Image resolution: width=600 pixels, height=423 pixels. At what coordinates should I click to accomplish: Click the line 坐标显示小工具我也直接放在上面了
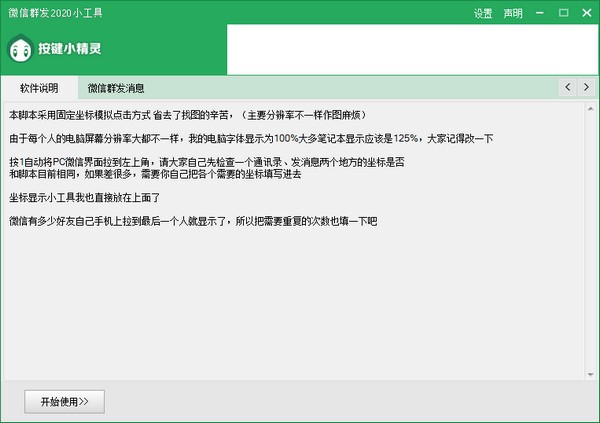pos(85,198)
